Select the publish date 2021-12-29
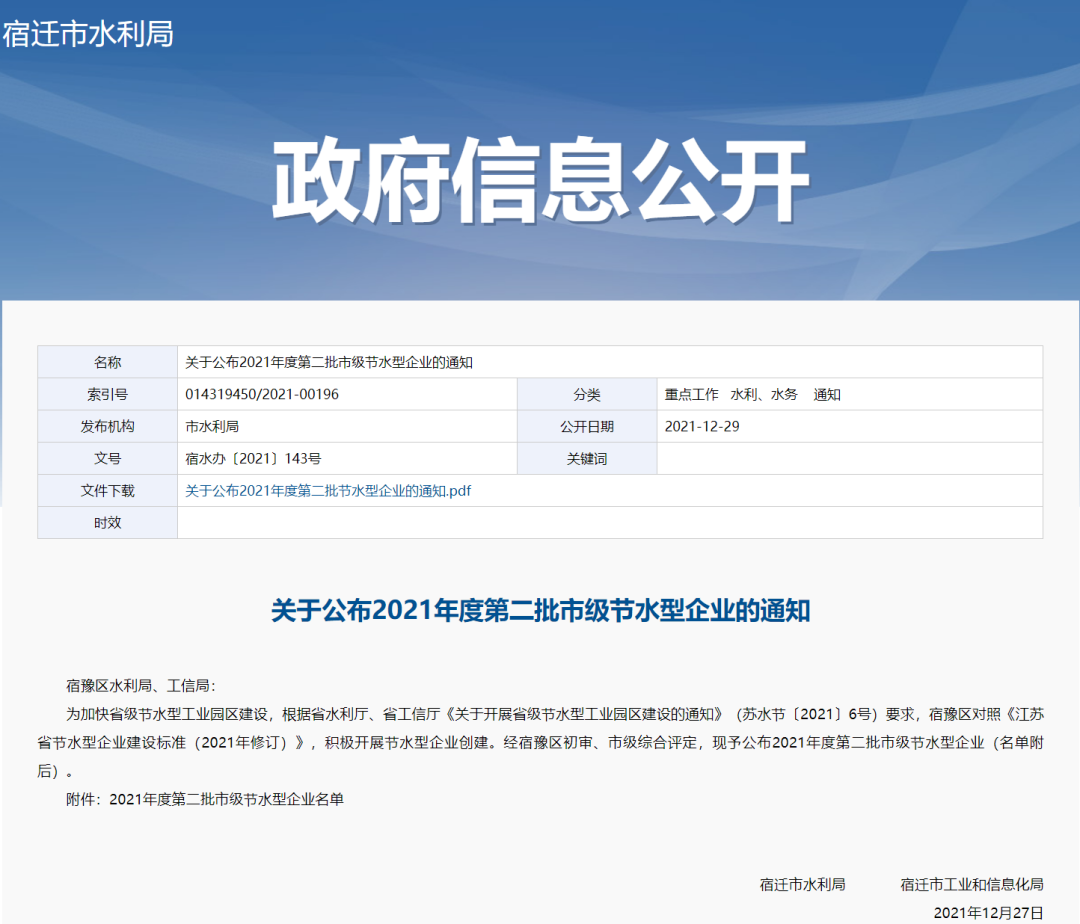The width and height of the screenshot is (1080, 924). pyautogui.click(x=702, y=426)
